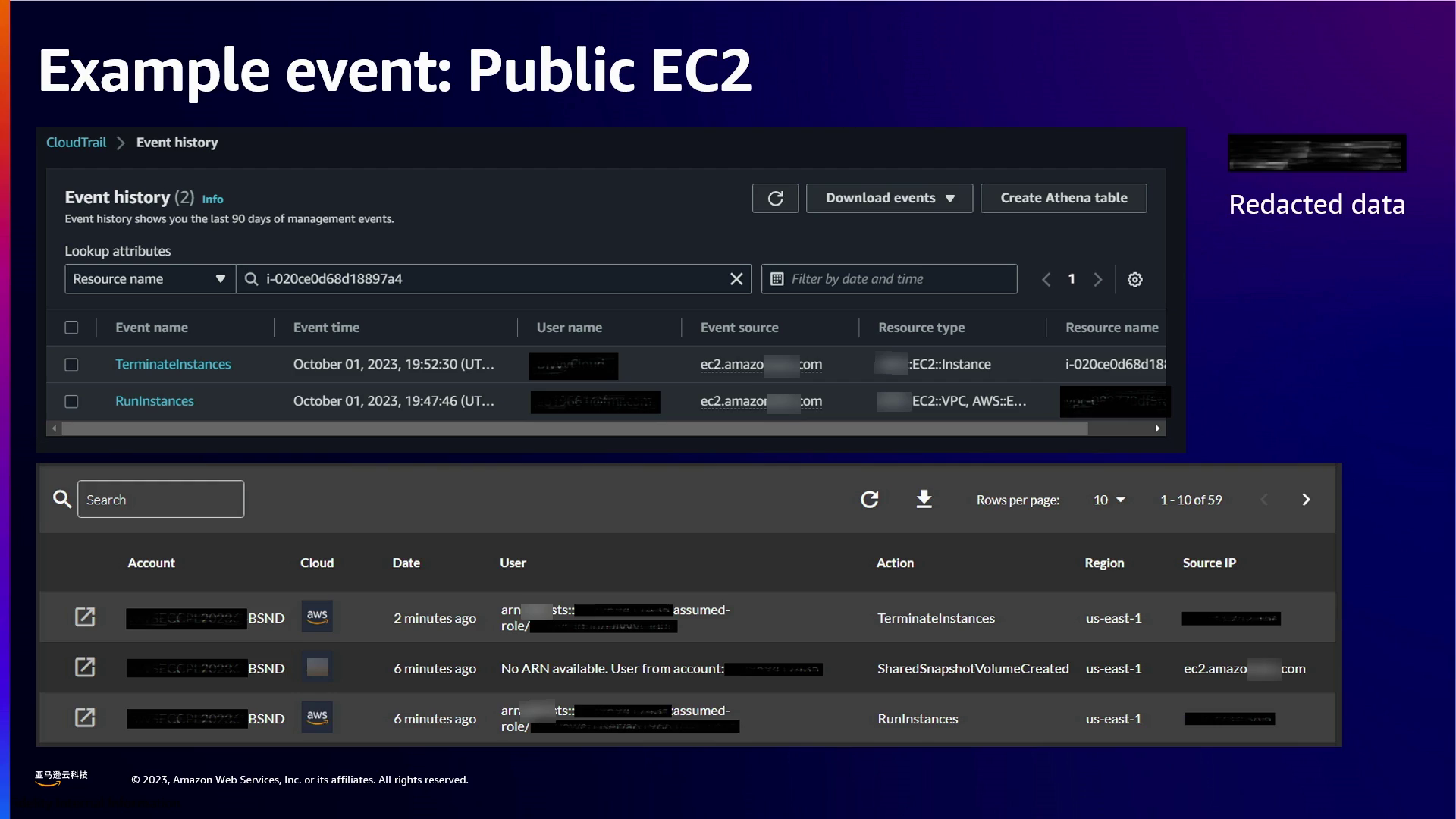
Task: Clear the resource name search filter
Action: tap(736, 279)
